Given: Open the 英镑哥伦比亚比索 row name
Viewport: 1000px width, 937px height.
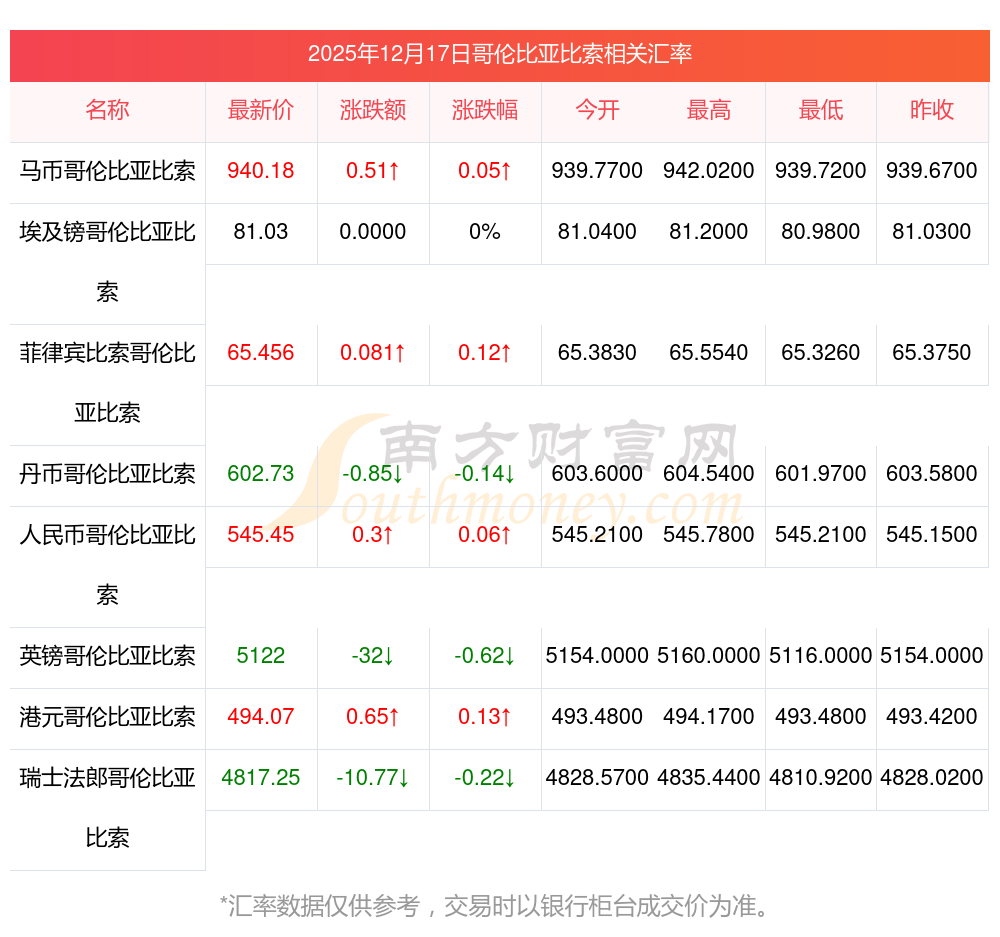Looking at the screenshot, I should coord(107,656).
